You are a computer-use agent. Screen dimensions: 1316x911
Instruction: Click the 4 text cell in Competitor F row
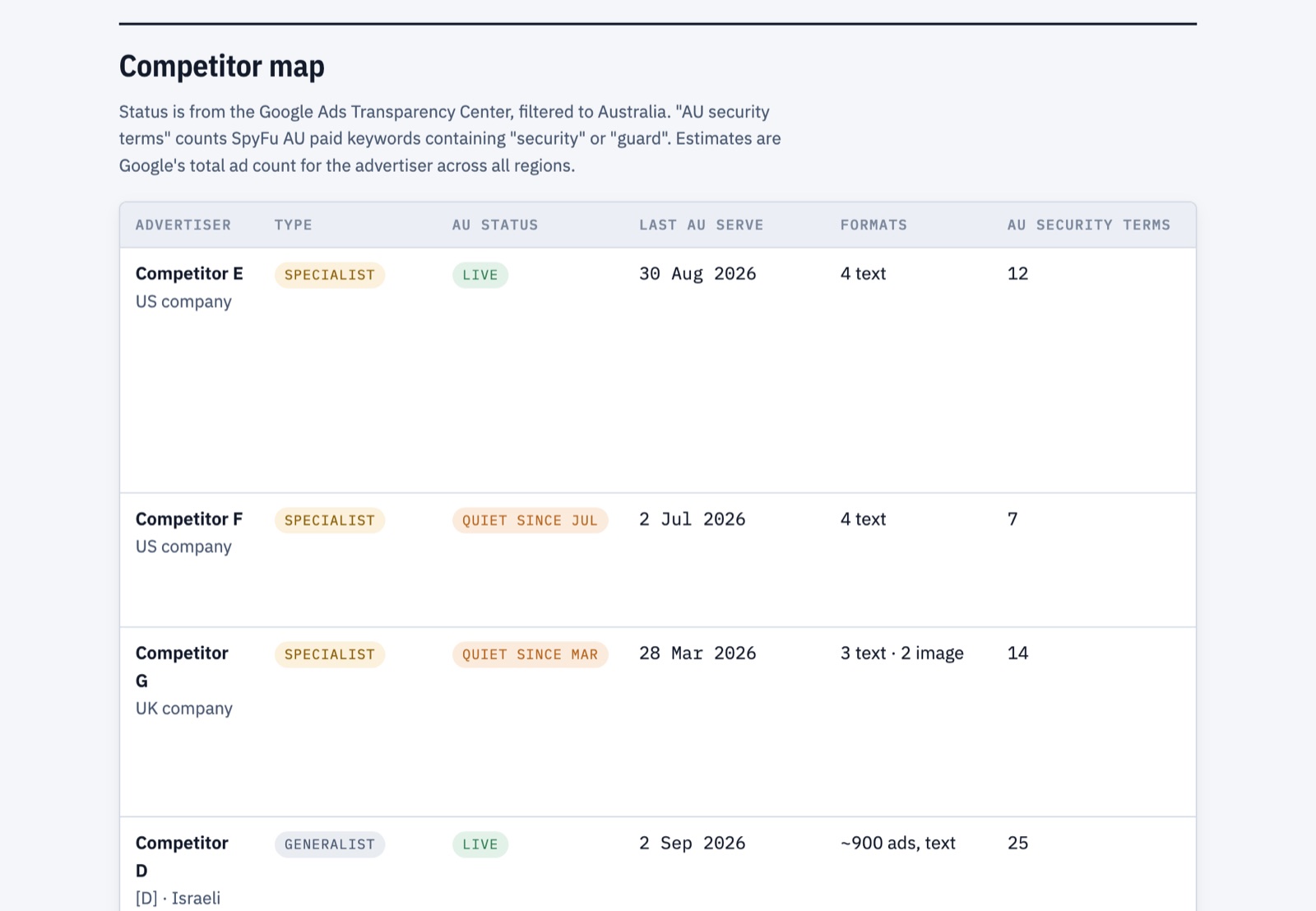tap(864, 519)
